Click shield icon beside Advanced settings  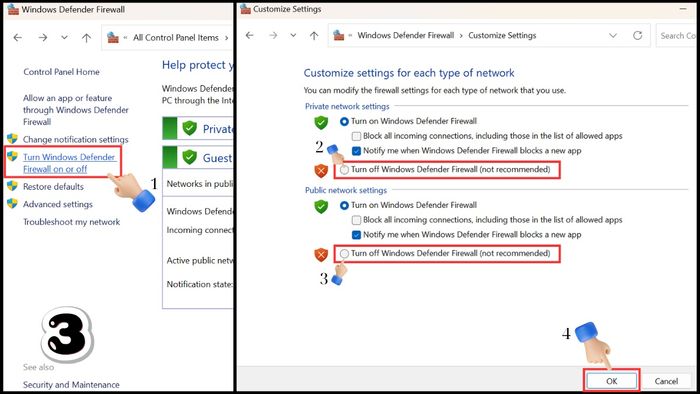click(x=12, y=203)
